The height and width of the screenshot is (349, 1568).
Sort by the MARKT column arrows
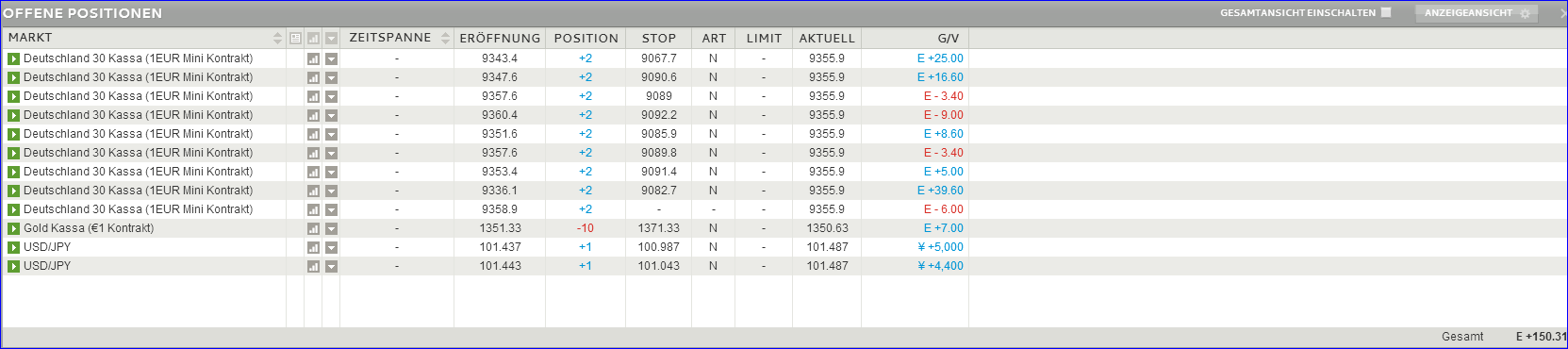point(277,39)
